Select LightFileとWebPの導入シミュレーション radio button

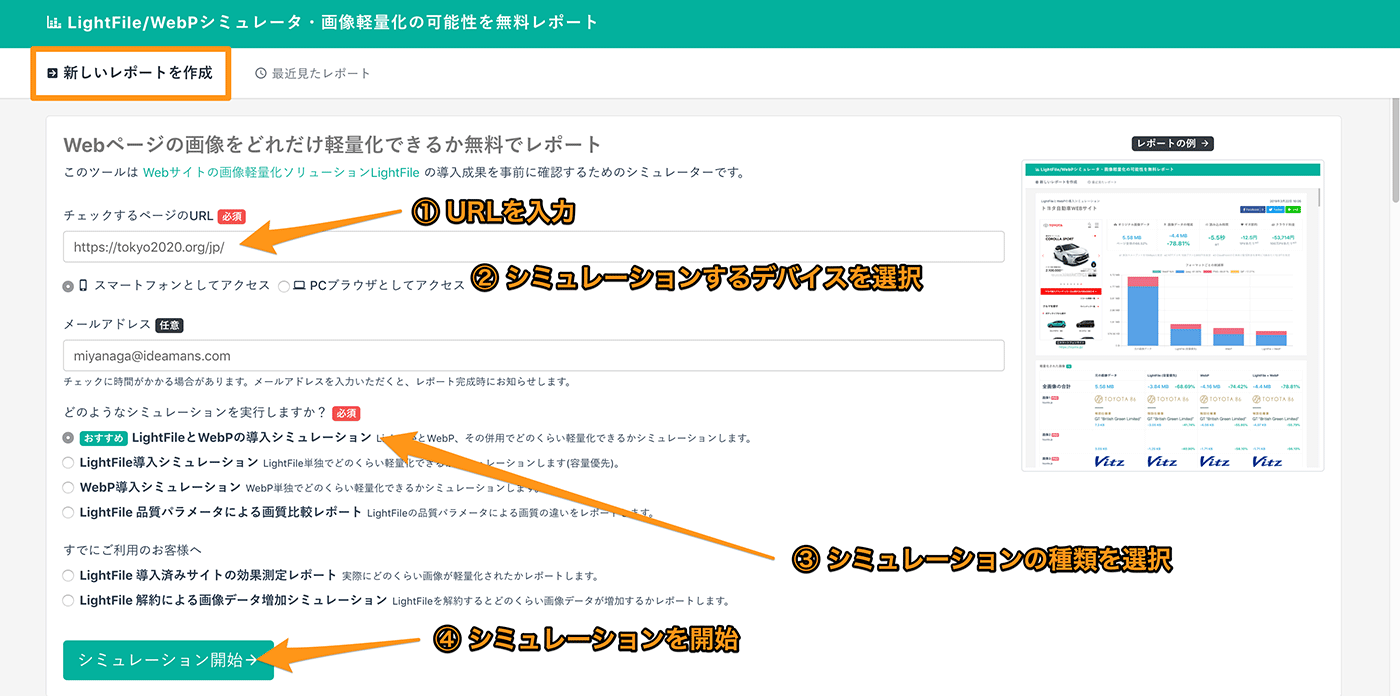click(68, 437)
